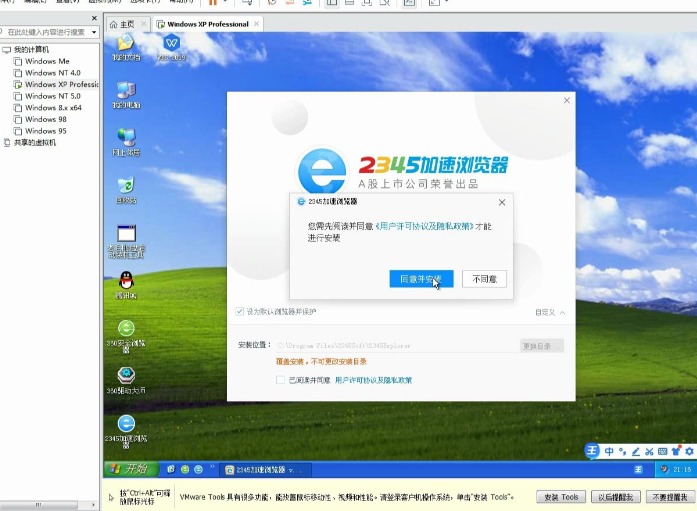Viewport: 697px width, 511px height.
Task: Collapse the 自定义 options chevron
Action: click(563, 312)
